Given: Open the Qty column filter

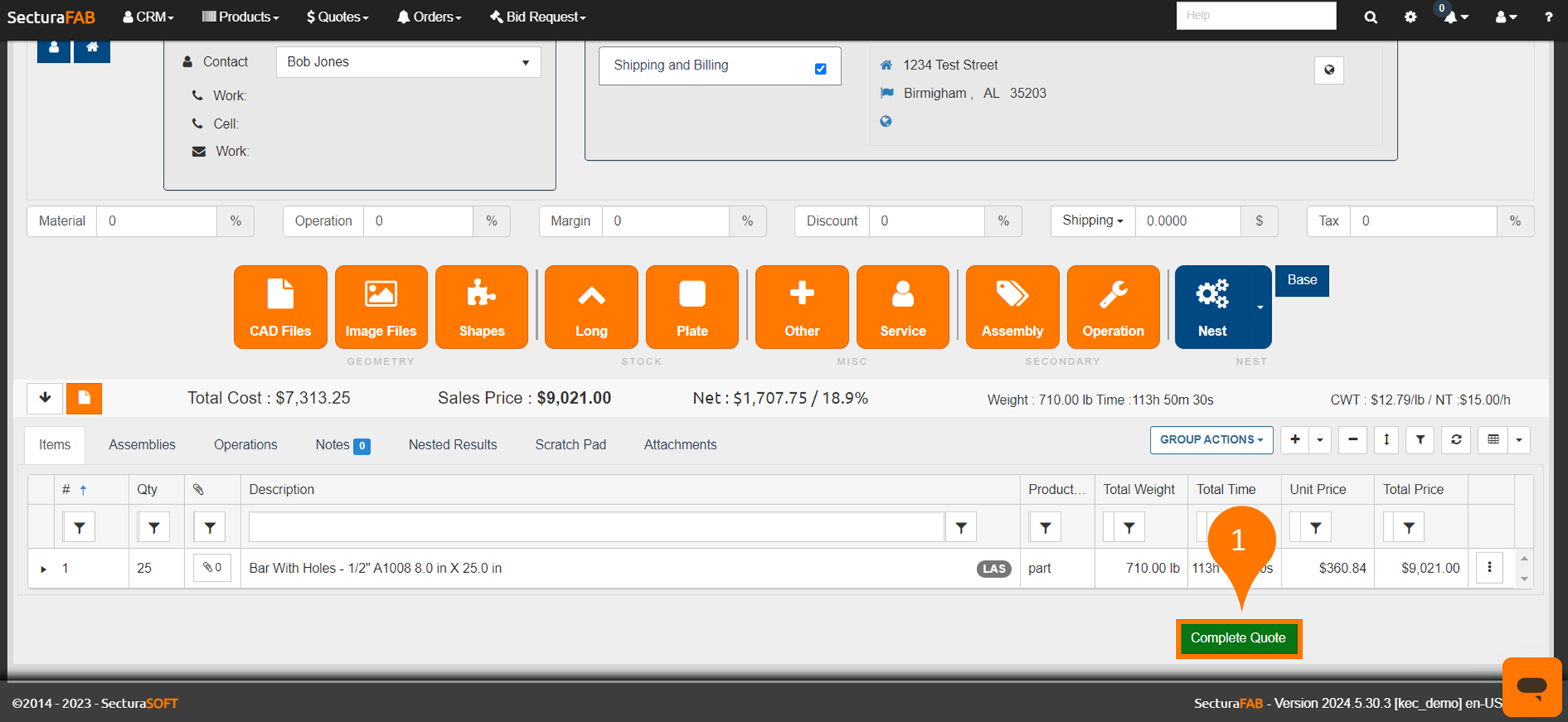Looking at the screenshot, I should click(154, 528).
